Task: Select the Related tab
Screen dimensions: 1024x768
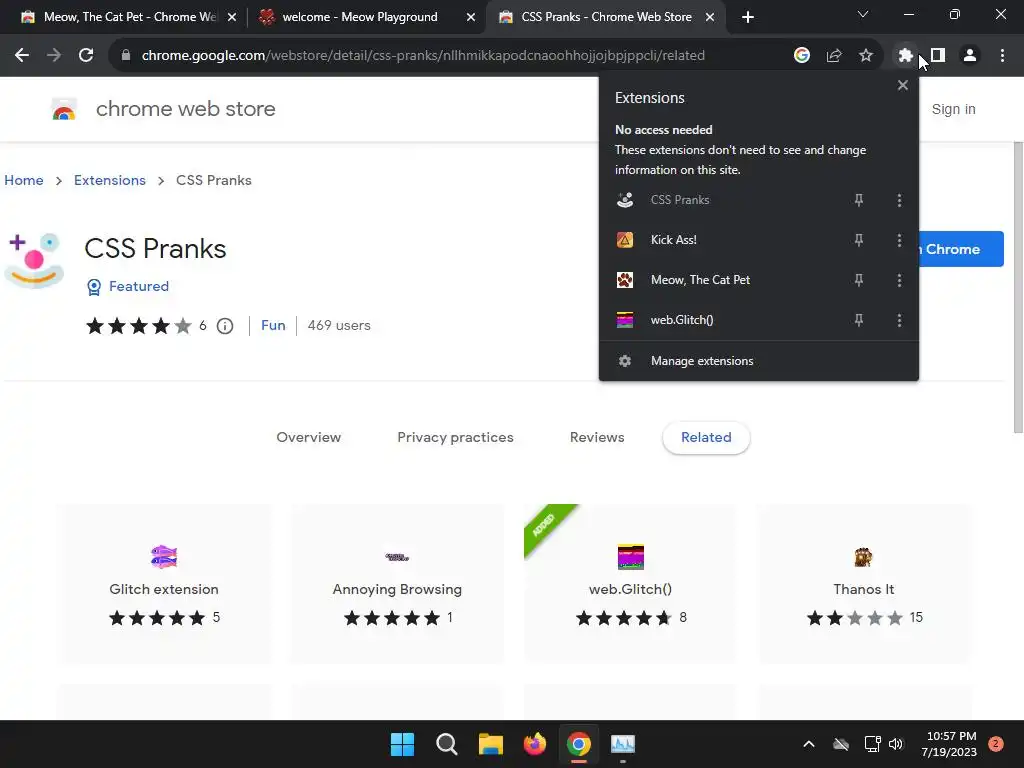Action: 706,438
